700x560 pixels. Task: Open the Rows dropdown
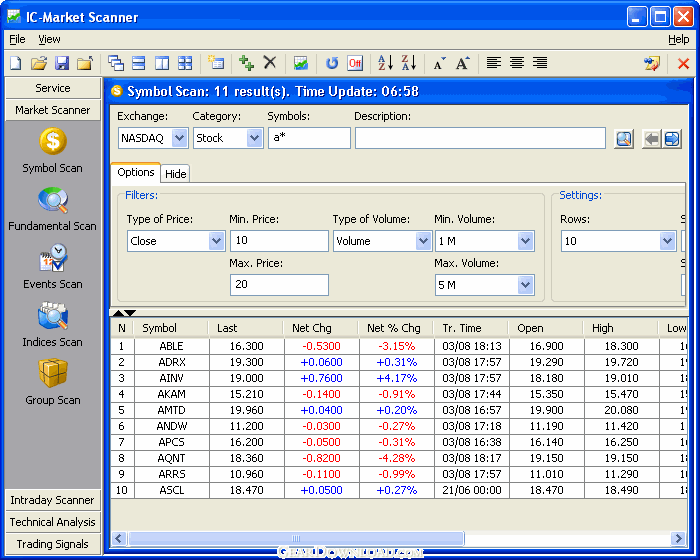(667, 241)
